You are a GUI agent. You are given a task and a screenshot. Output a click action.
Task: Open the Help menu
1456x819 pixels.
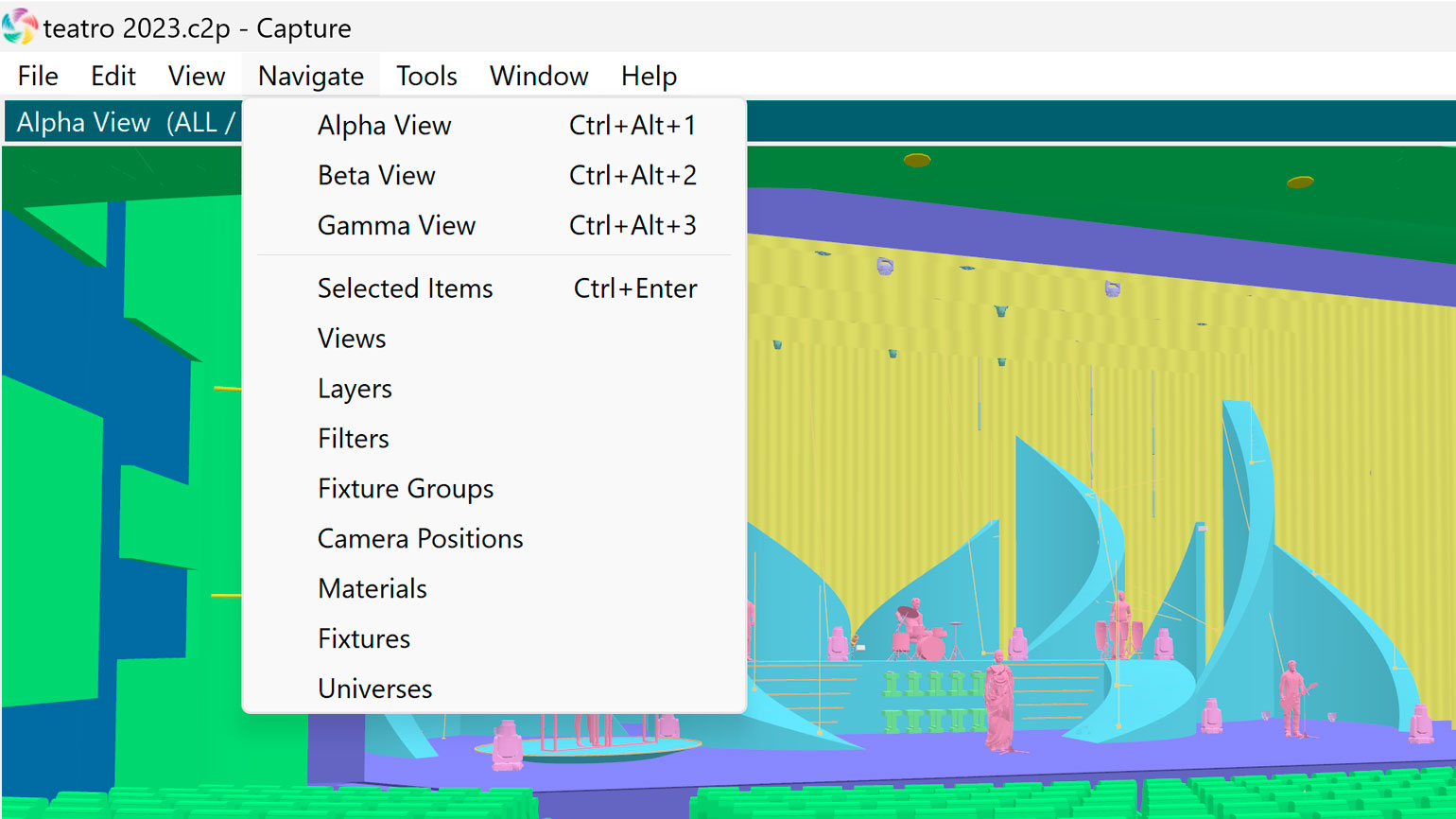(649, 76)
